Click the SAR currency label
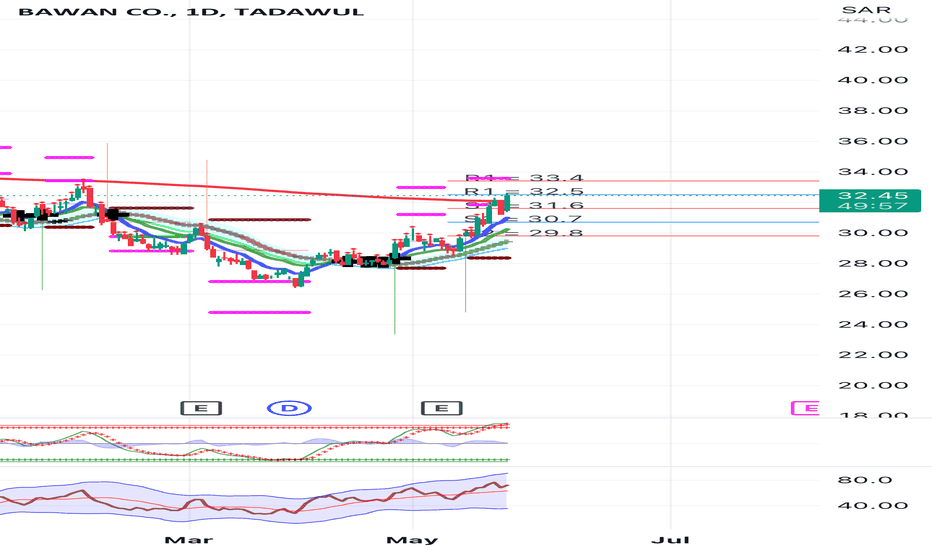 (866, 10)
